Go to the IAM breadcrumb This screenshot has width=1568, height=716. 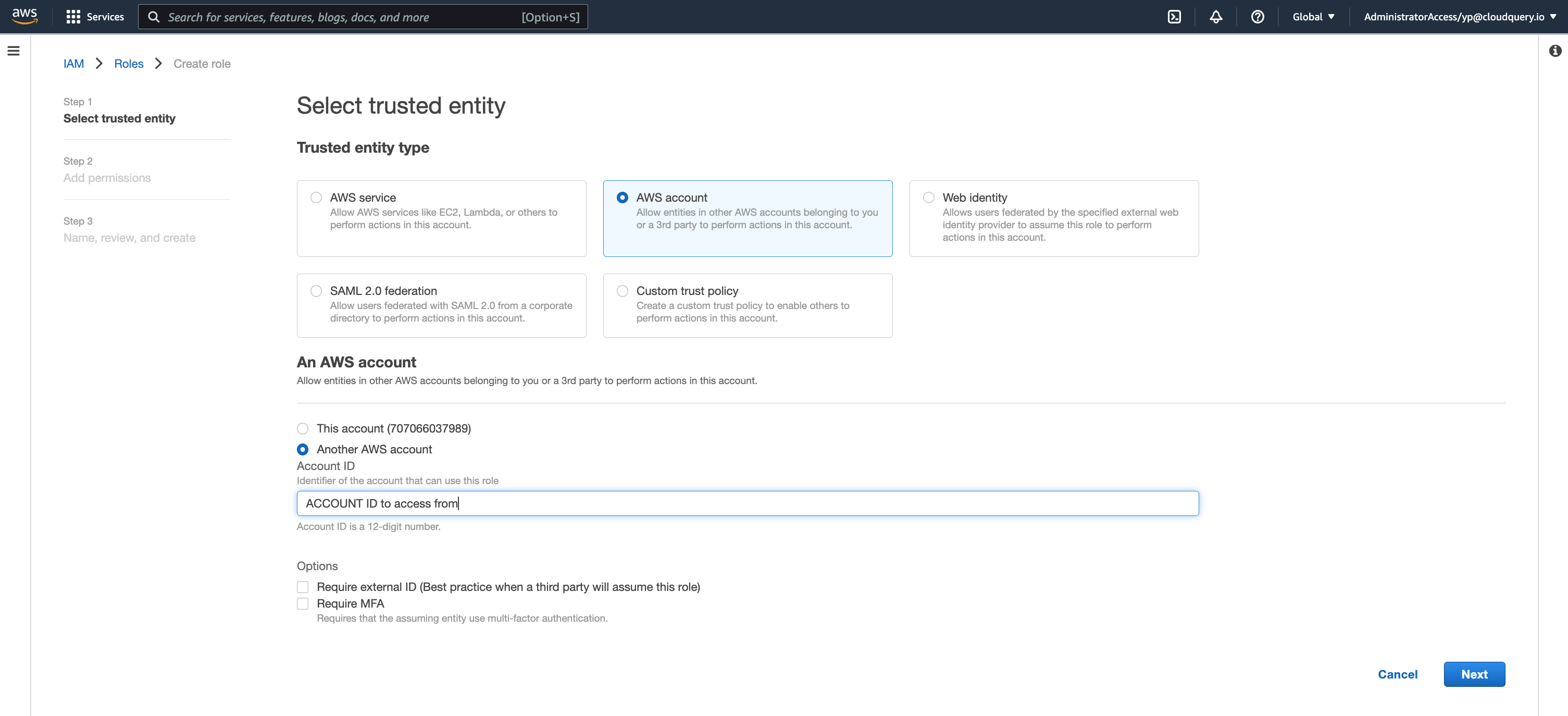coord(73,64)
